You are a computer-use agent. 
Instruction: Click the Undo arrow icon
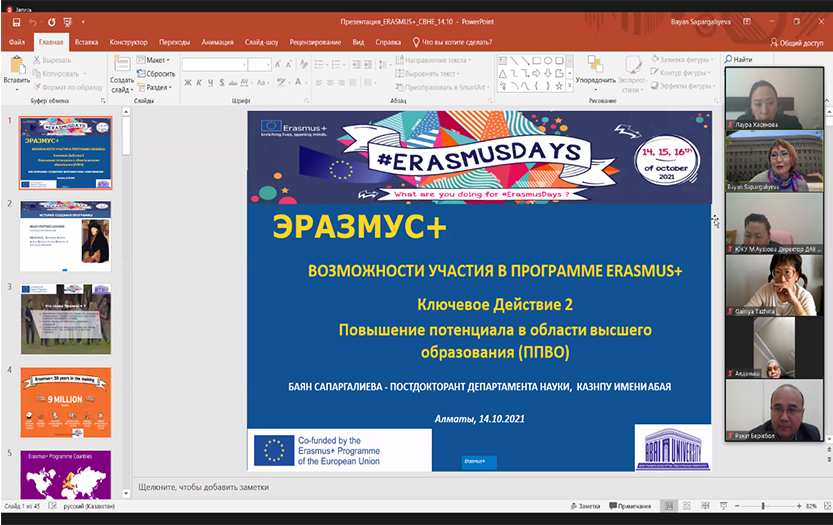[32, 21]
